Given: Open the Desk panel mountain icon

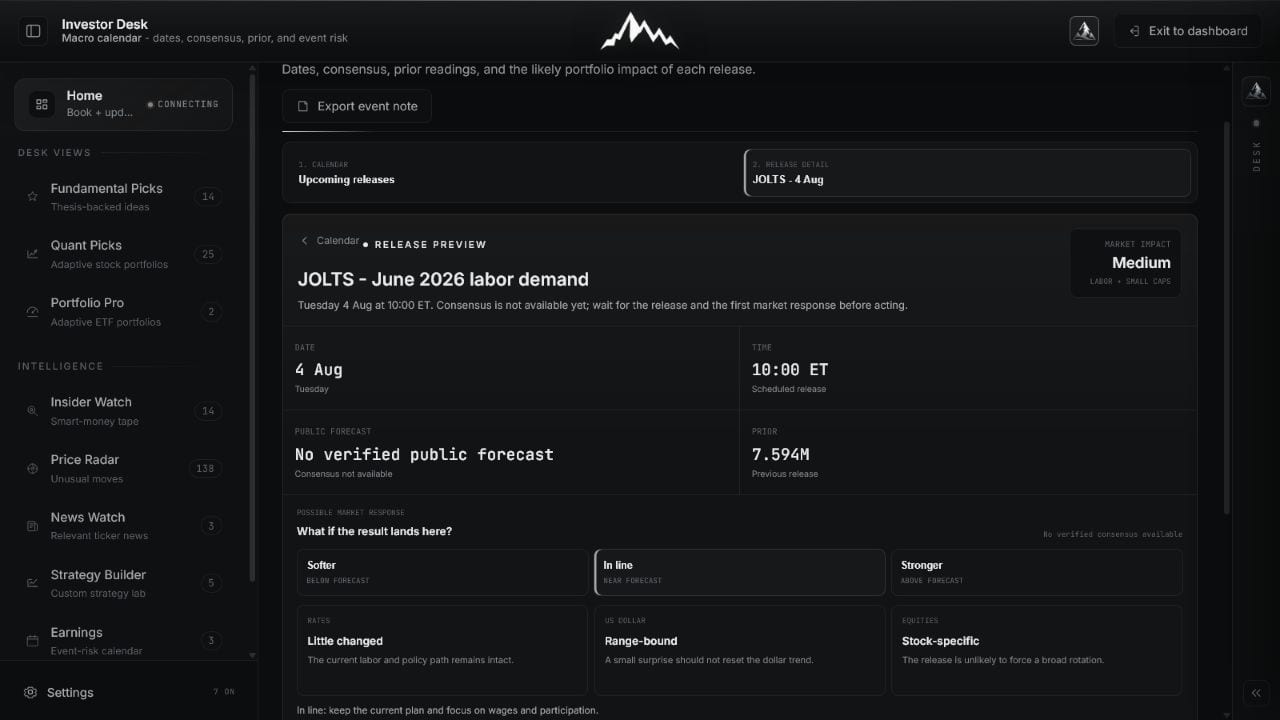Looking at the screenshot, I should pyautogui.click(x=1256, y=91).
